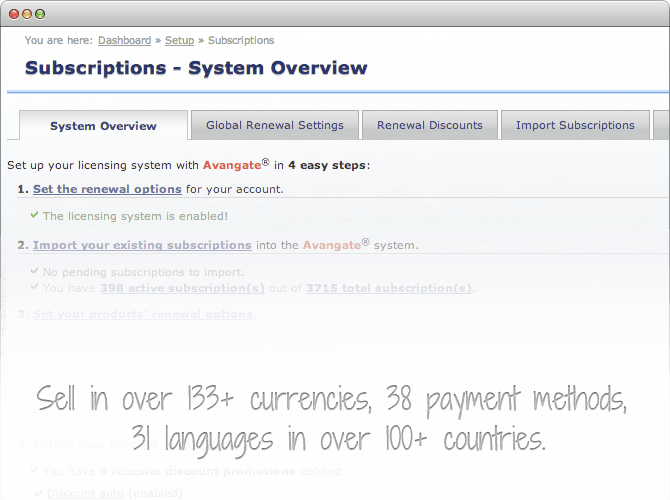Click 'Set the renewal options' link
Viewport: 670px width, 500px height.
[x=107, y=189]
